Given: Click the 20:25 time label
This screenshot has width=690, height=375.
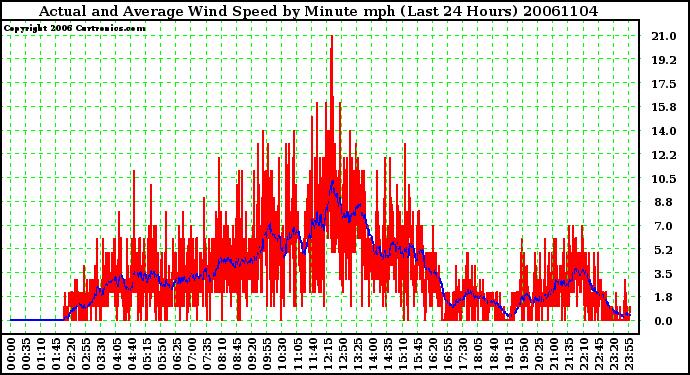Looking at the screenshot, I should 538,354.
